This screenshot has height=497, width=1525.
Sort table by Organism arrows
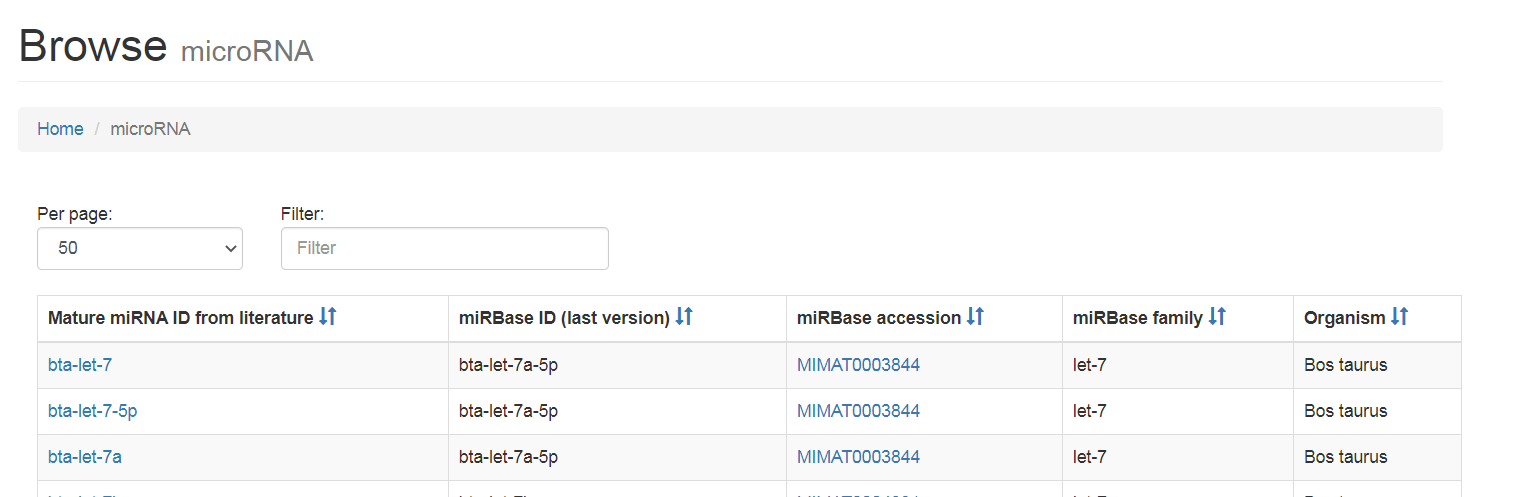pos(1400,317)
